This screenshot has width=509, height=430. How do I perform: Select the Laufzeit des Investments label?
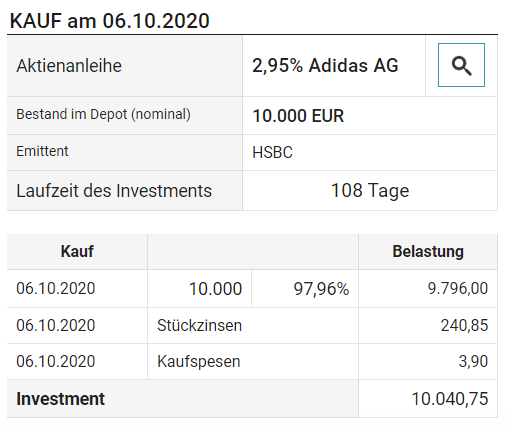point(114,191)
